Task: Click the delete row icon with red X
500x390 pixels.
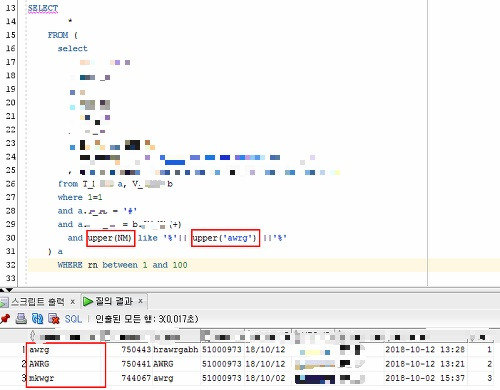Action: pos(54,319)
